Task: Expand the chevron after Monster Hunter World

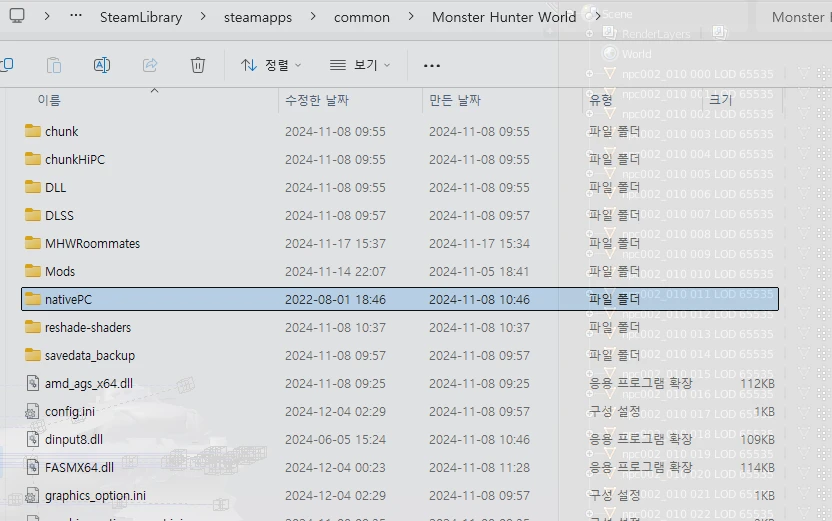Action: click(x=598, y=16)
